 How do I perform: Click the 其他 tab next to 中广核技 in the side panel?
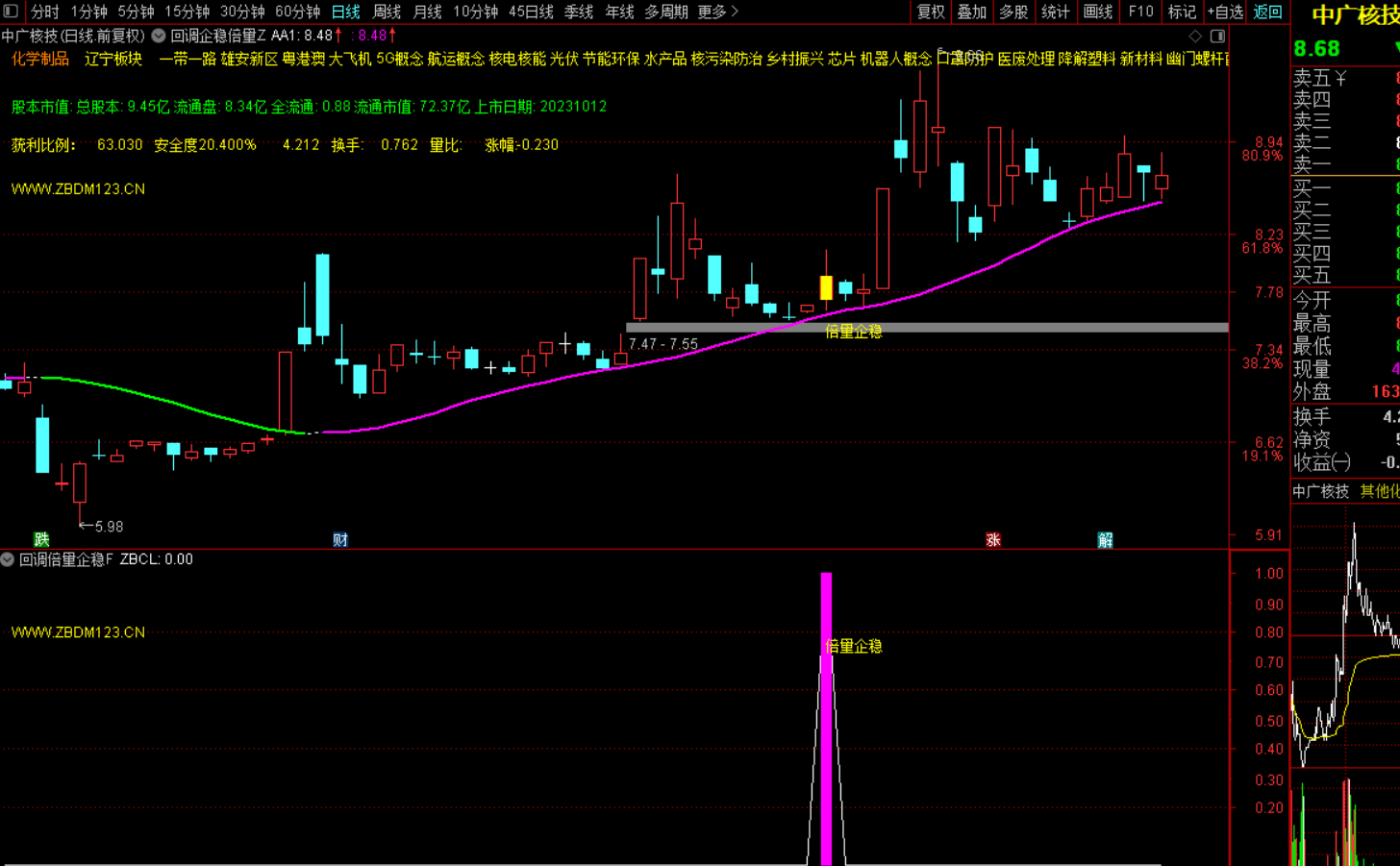point(1379,491)
